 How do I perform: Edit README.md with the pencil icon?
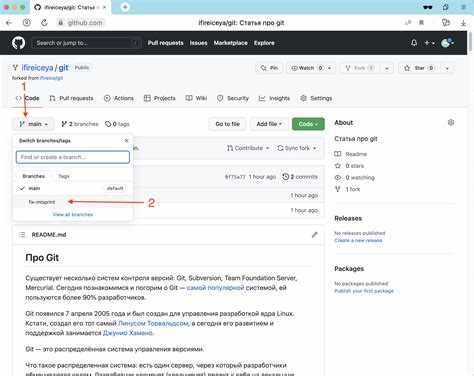(x=314, y=235)
